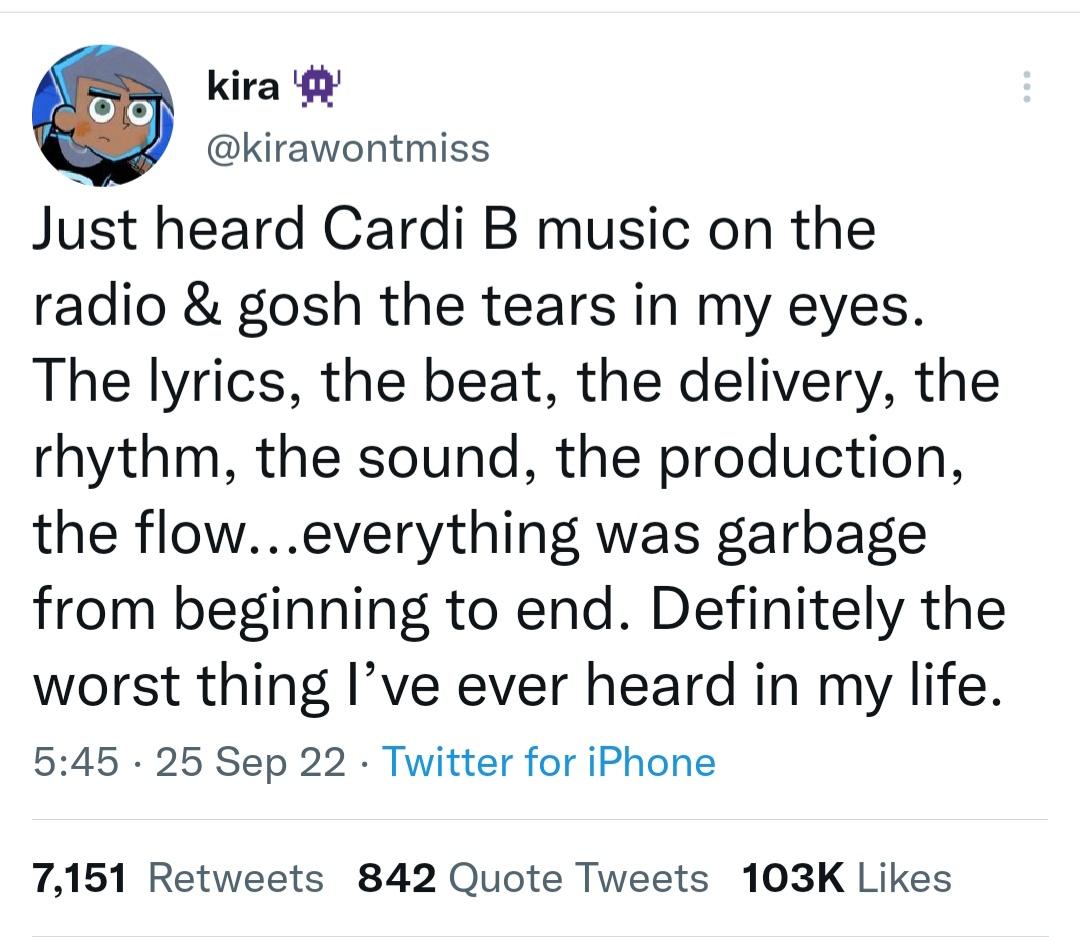This screenshot has width=1080, height=937.
Task: Click the Quote Tweets label
Action: tap(579, 878)
